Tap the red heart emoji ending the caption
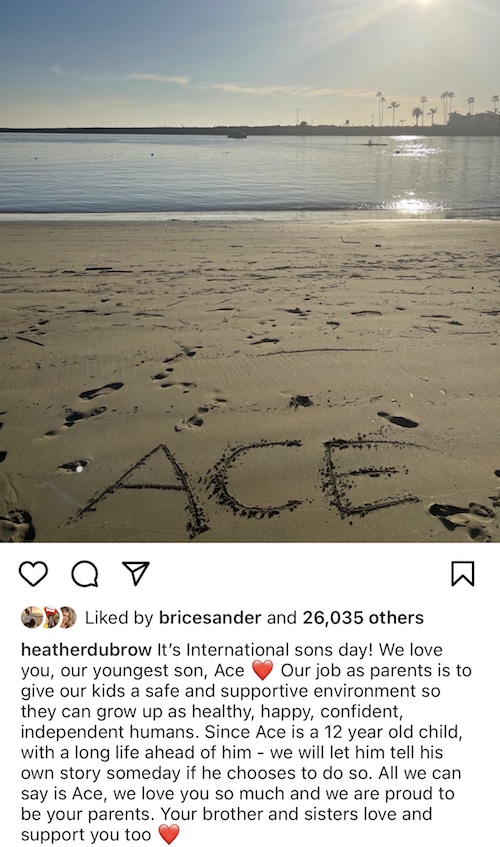500x847 pixels. coord(169,835)
